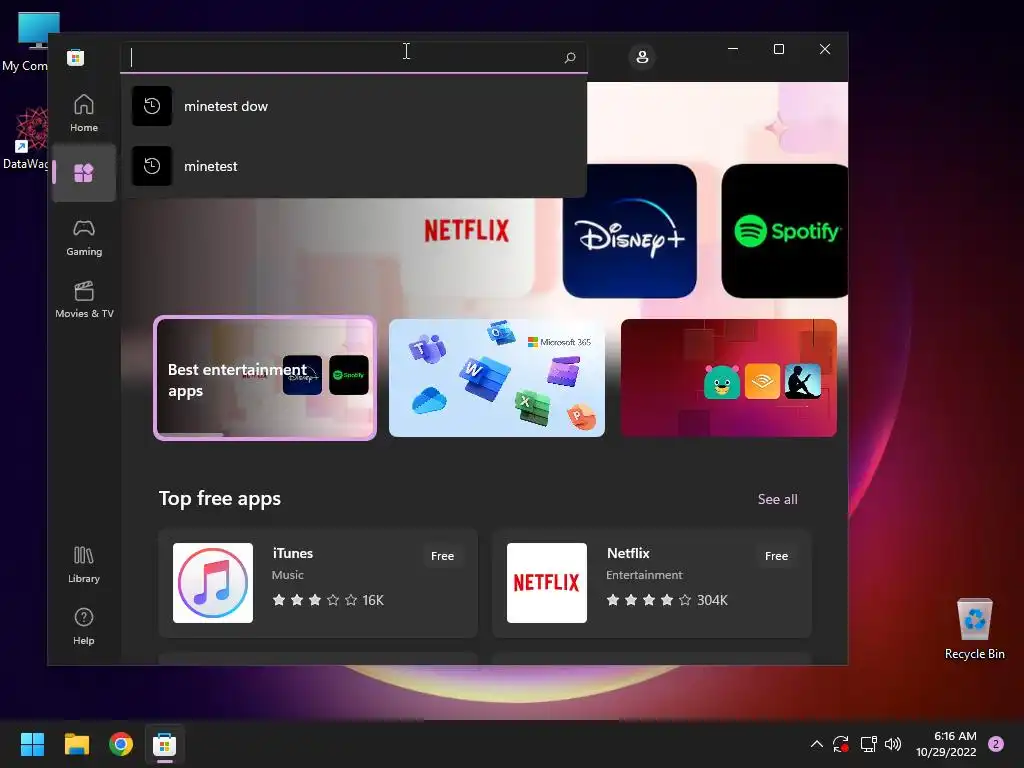Open network settings tray icon
The width and height of the screenshot is (1024, 768).
[x=869, y=744]
